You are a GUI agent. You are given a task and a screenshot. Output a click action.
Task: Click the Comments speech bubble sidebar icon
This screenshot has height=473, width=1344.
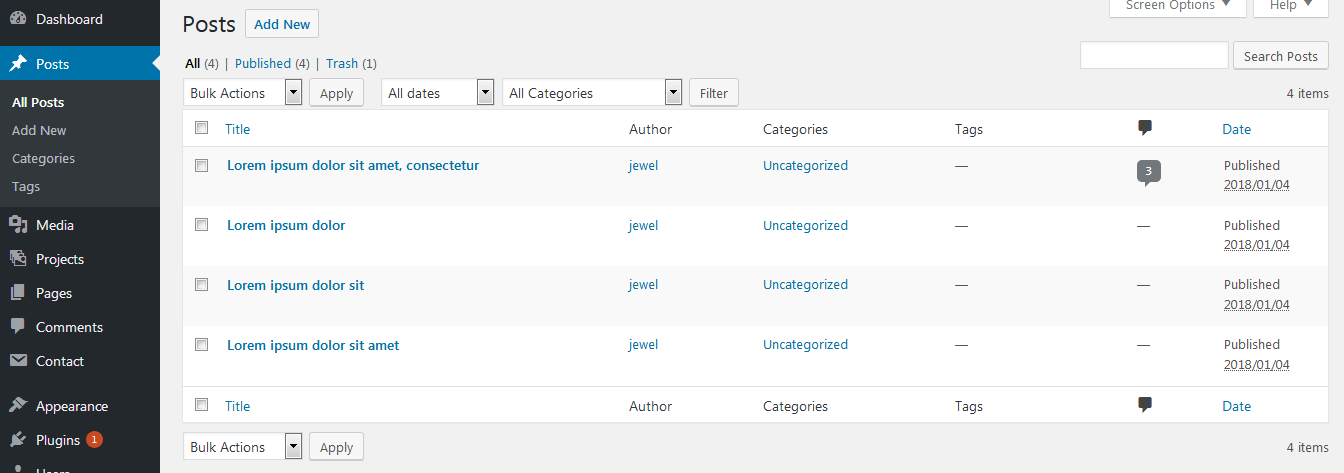pos(18,327)
